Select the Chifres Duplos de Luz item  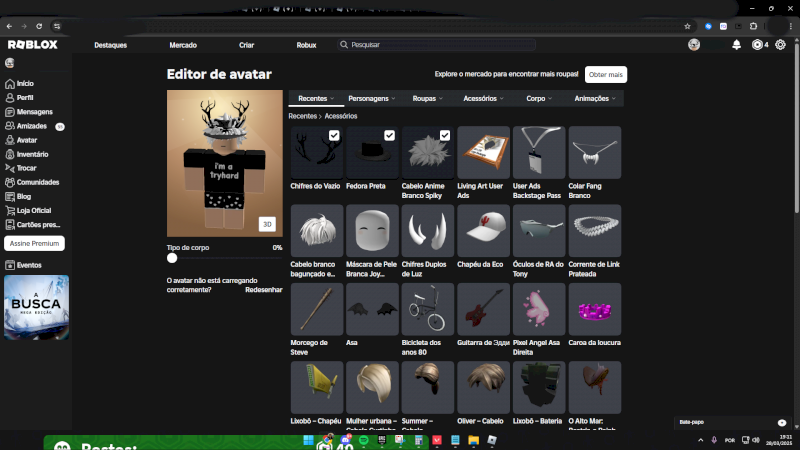[428, 231]
